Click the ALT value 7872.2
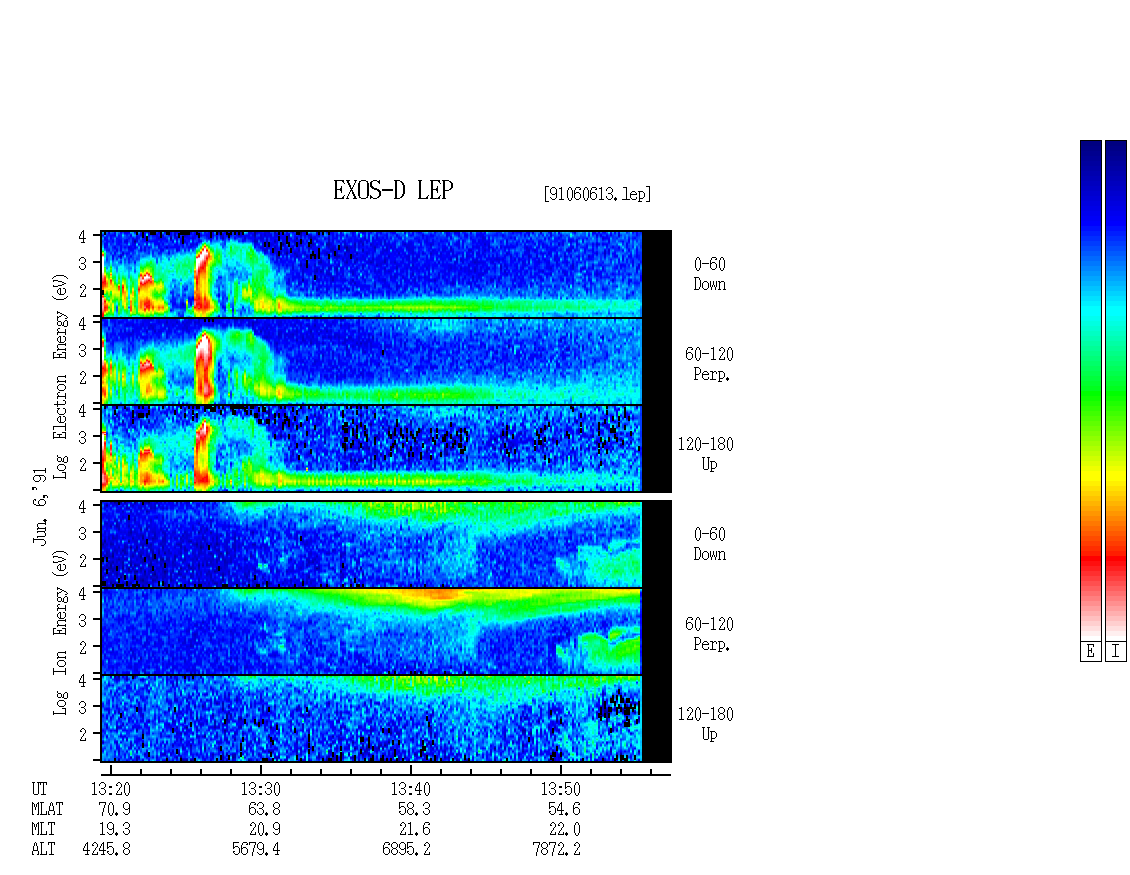This screenshot has height=875, width=1130. 556,850
